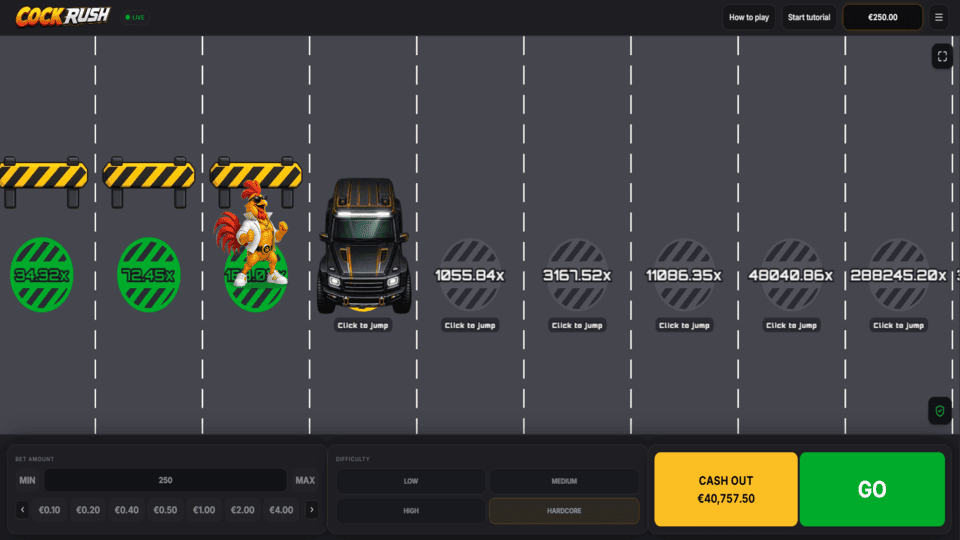The image size is (960, 540).
Task: Click the 72.45x green multiplier disc
Action: pyautogui.click(x=149, y=275)
